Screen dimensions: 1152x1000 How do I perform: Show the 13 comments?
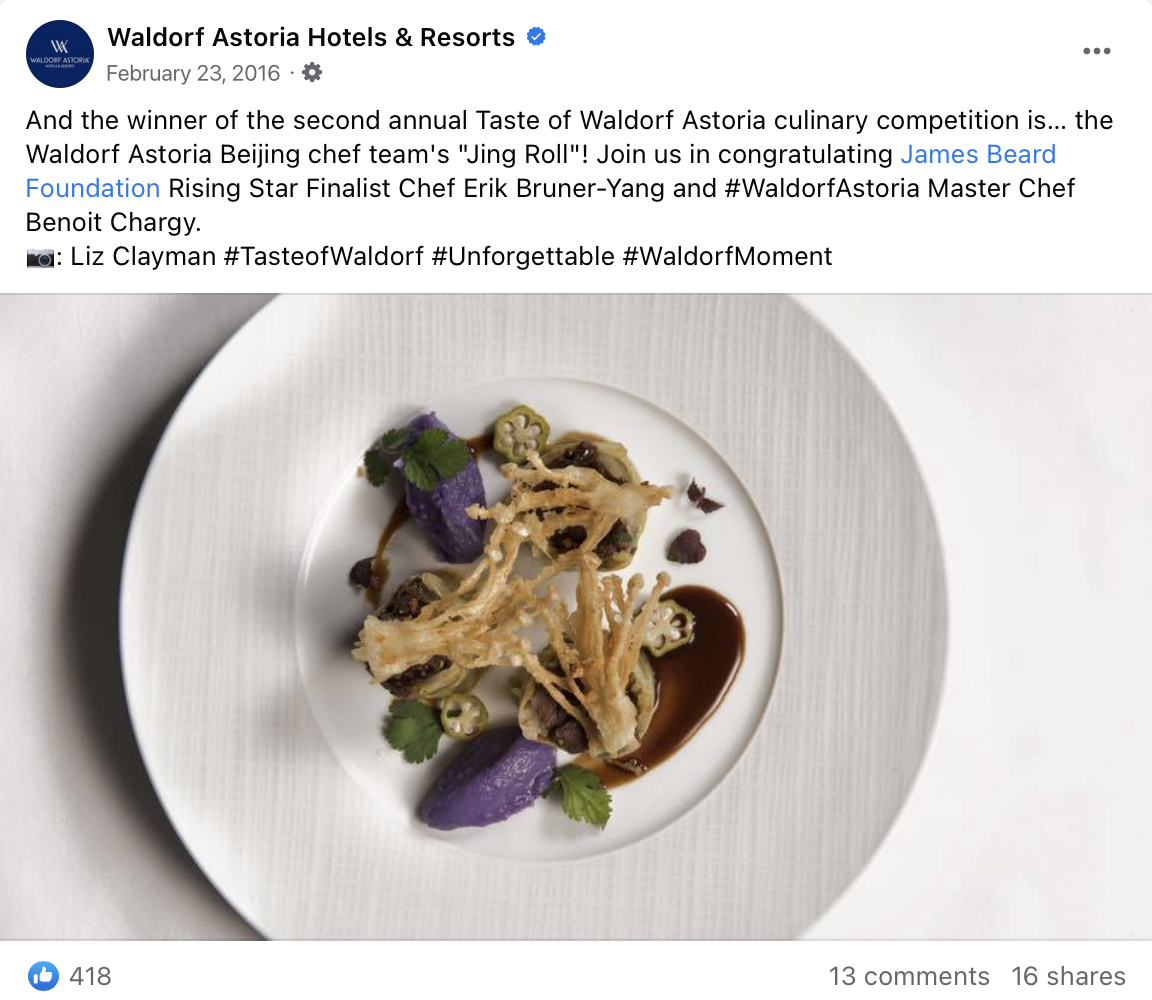[909, 976]
